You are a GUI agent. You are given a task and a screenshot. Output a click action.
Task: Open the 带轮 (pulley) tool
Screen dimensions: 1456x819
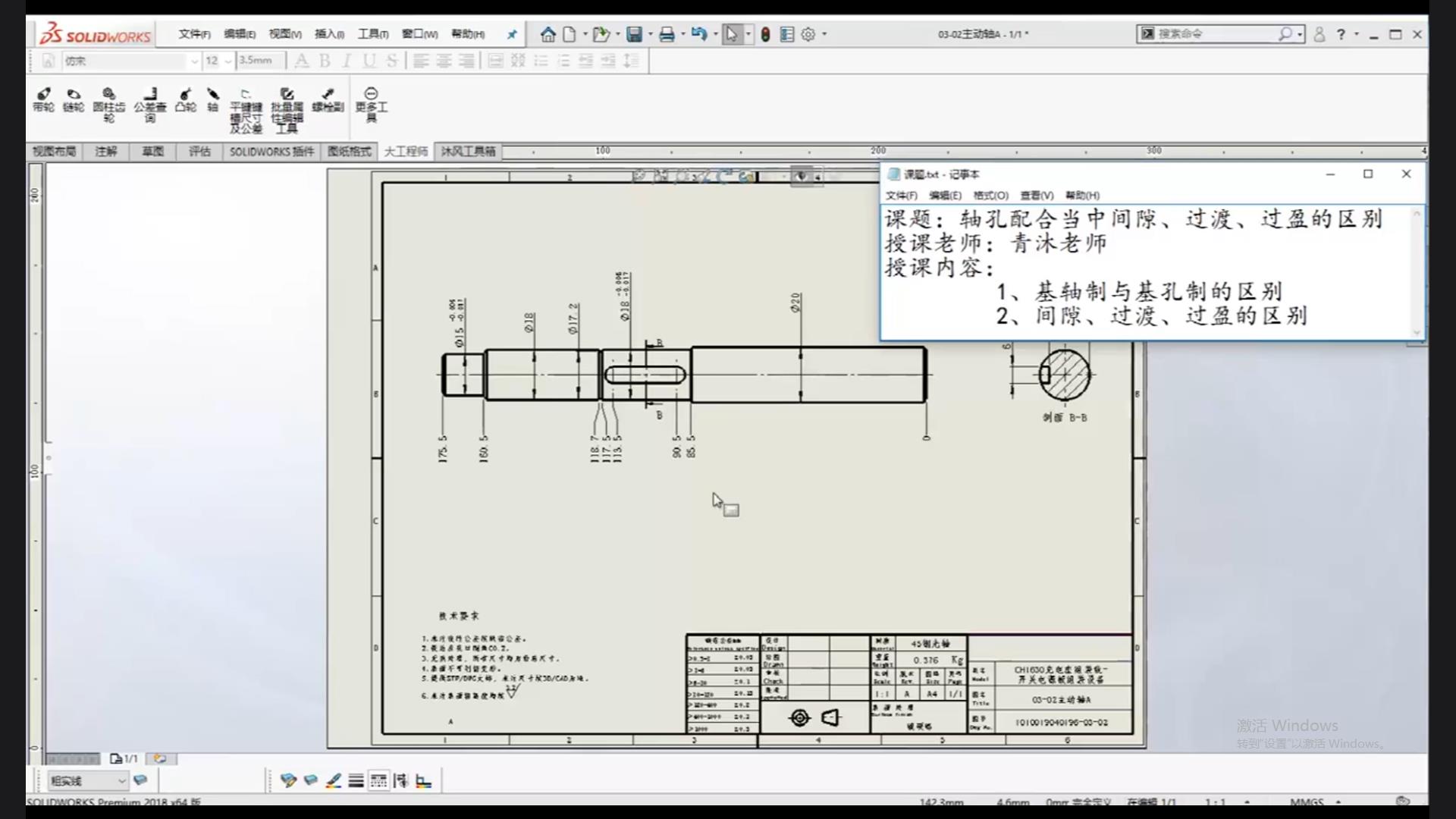[43, 100]
